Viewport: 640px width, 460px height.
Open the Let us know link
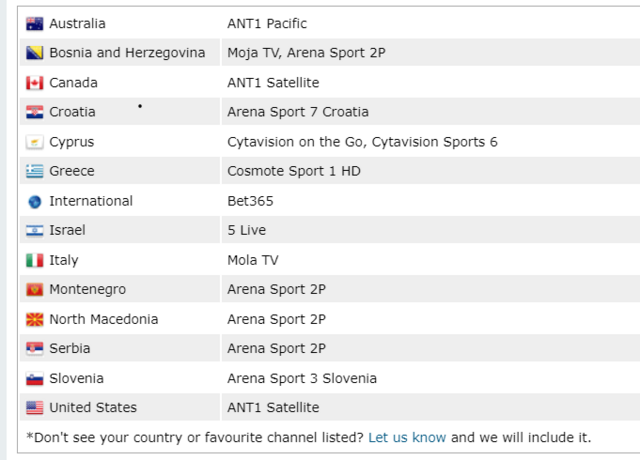click(407, 438)
